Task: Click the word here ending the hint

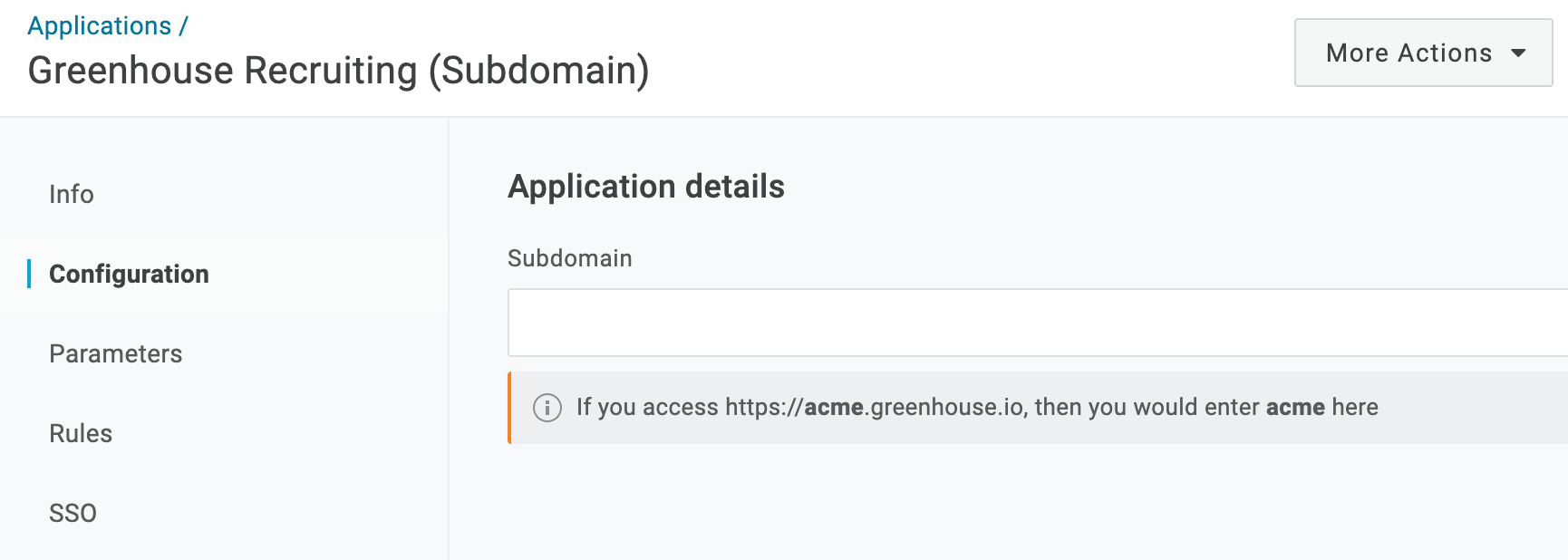Action: click(x=1355, y=408)
